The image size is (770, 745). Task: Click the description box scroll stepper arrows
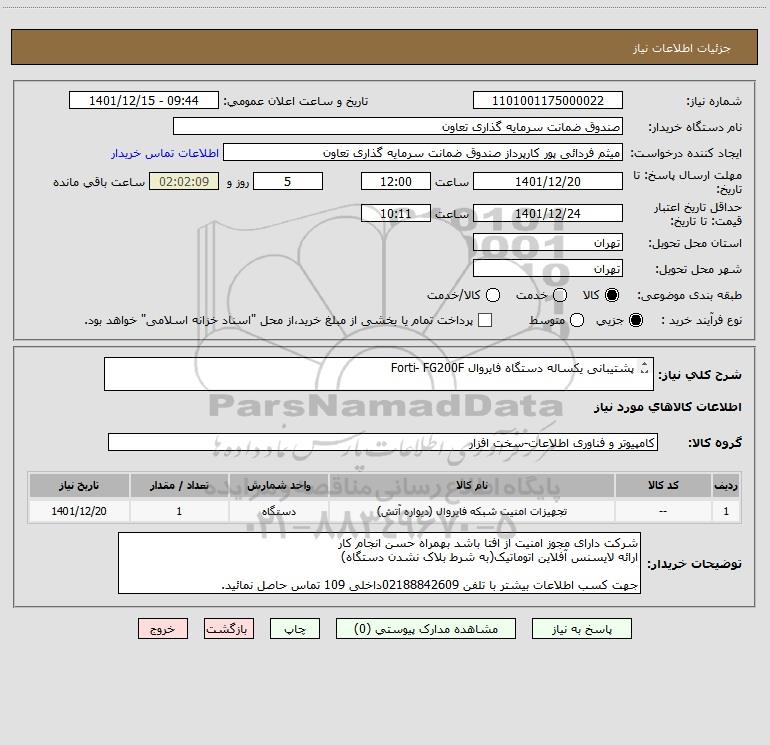click(645, 367)
